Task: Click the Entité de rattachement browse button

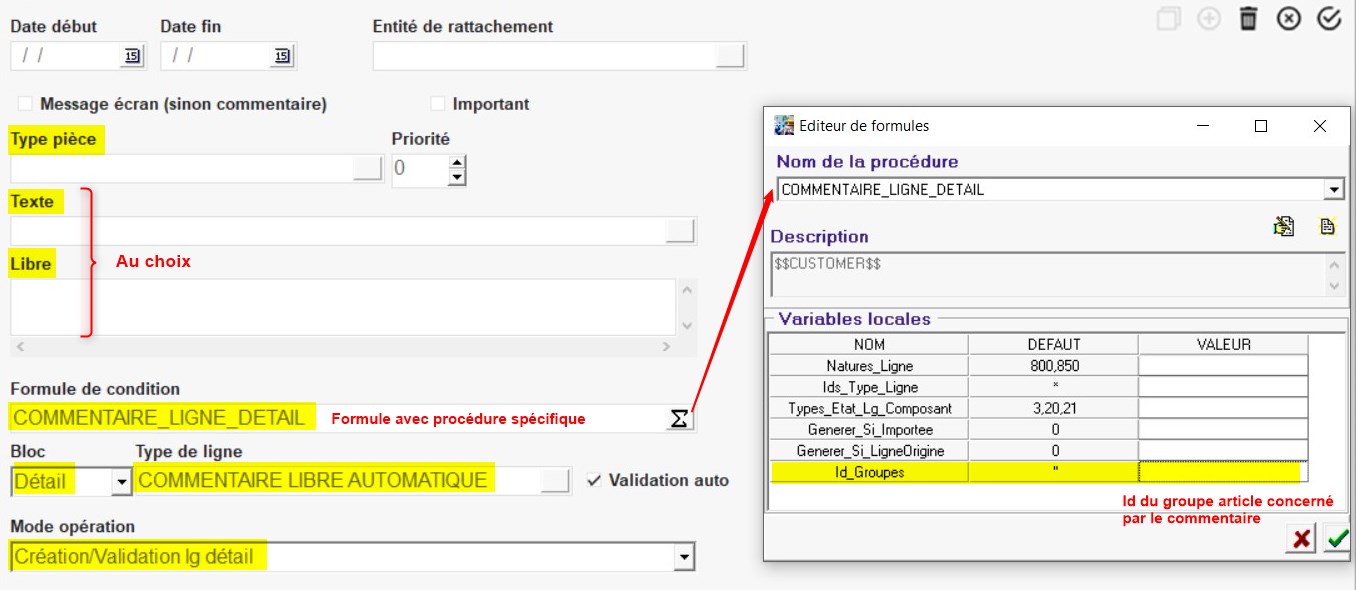Action: tap(731, 56)
